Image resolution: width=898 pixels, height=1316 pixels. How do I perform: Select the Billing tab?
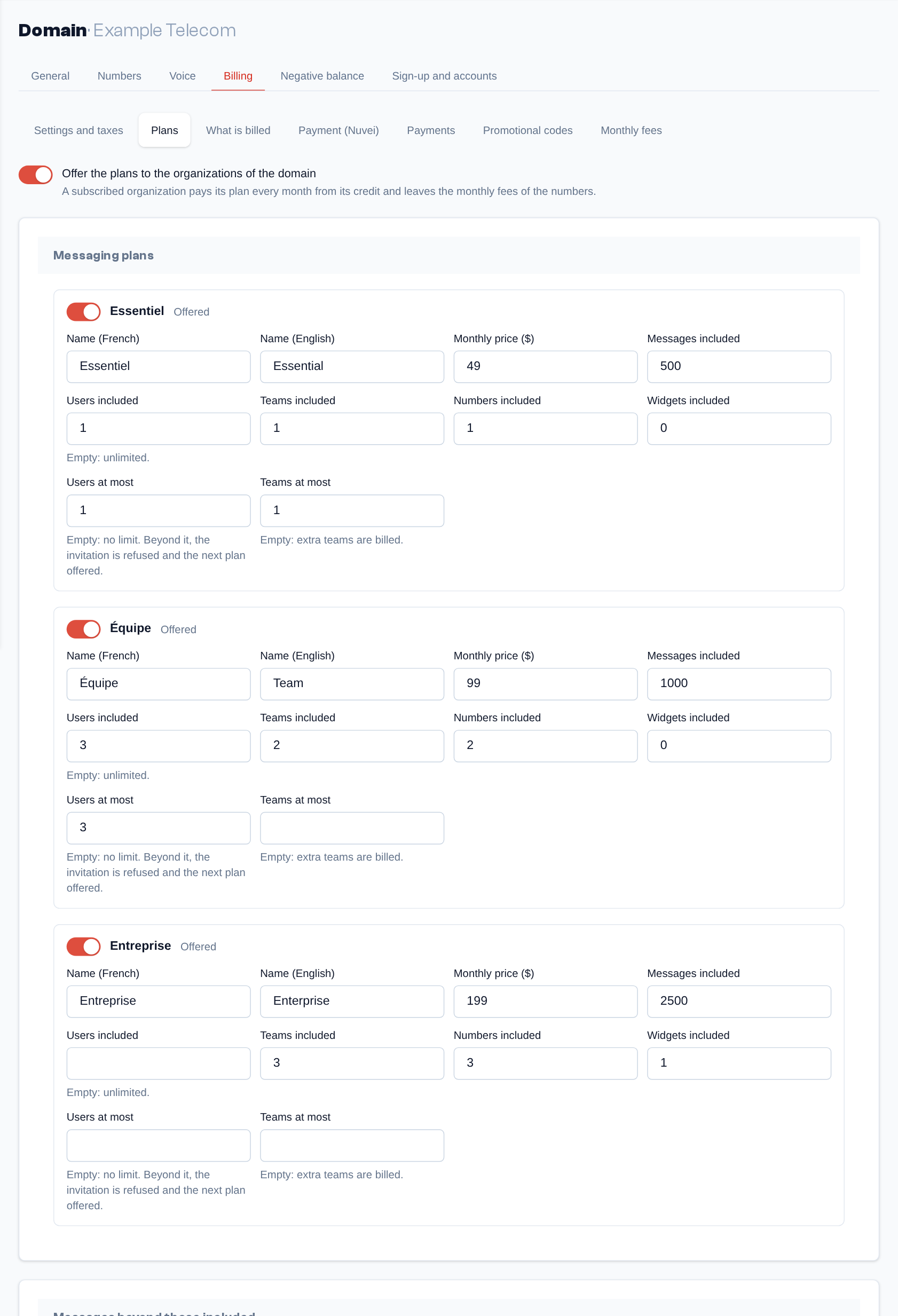tap(238, 76)
